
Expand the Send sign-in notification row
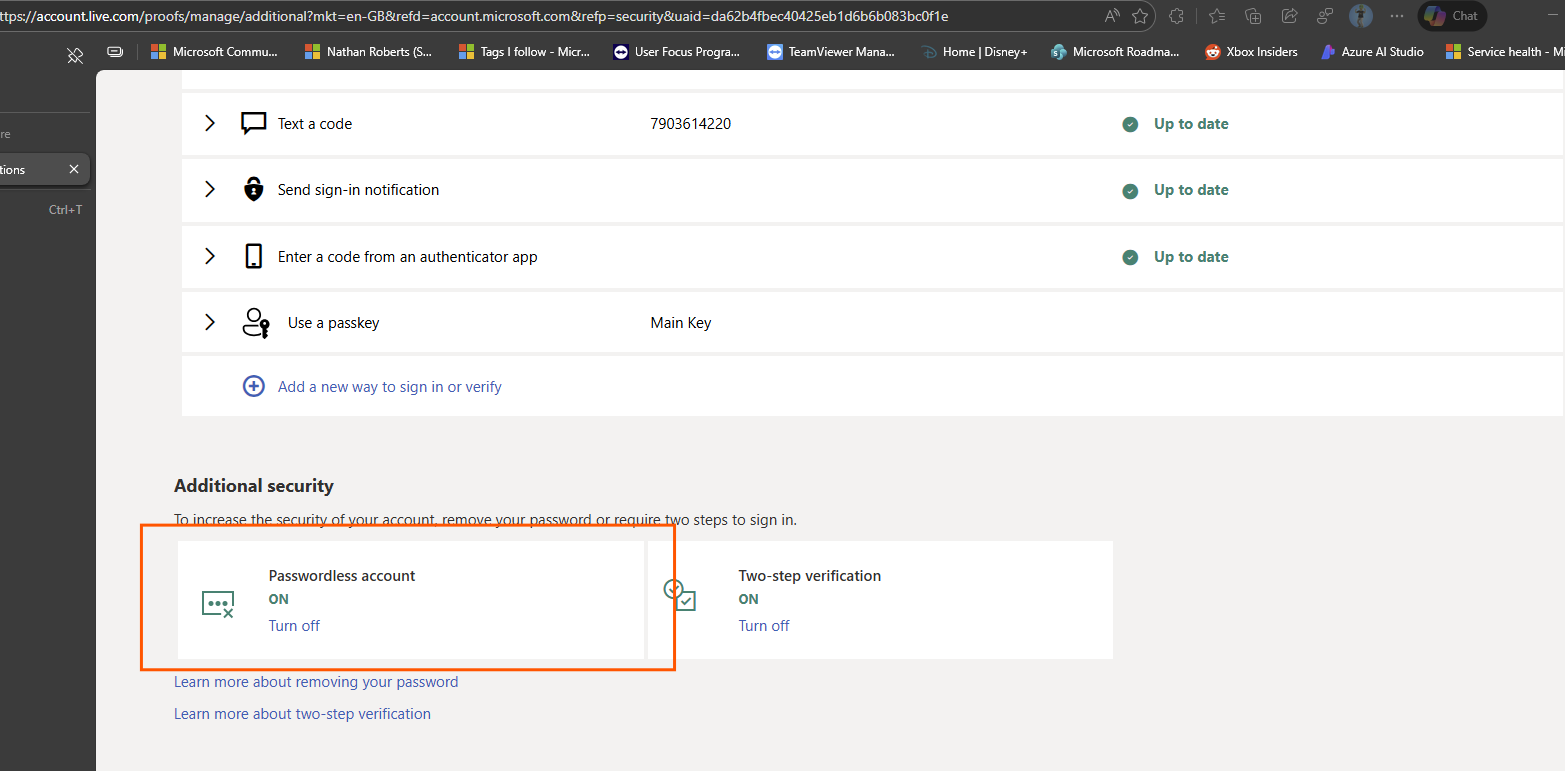(210, 189)
